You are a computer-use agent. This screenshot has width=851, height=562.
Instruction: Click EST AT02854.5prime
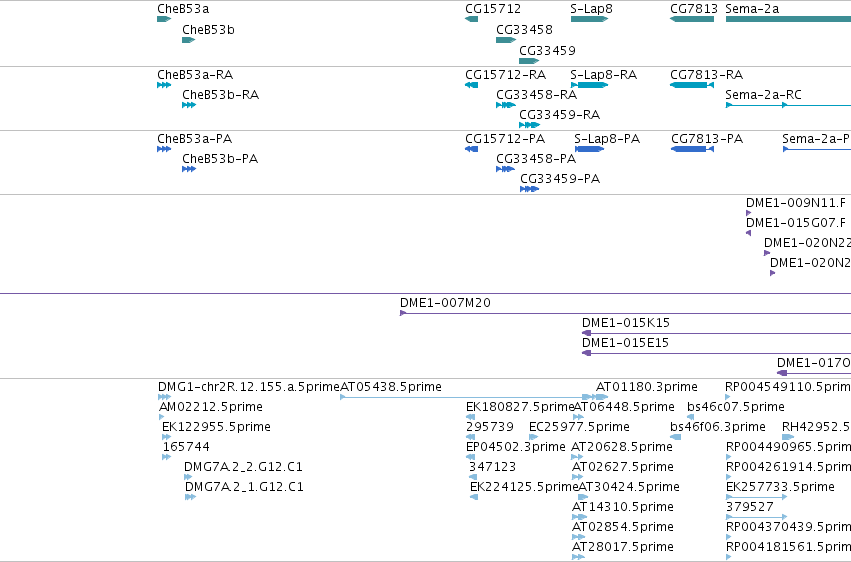(x=623, y=527)
